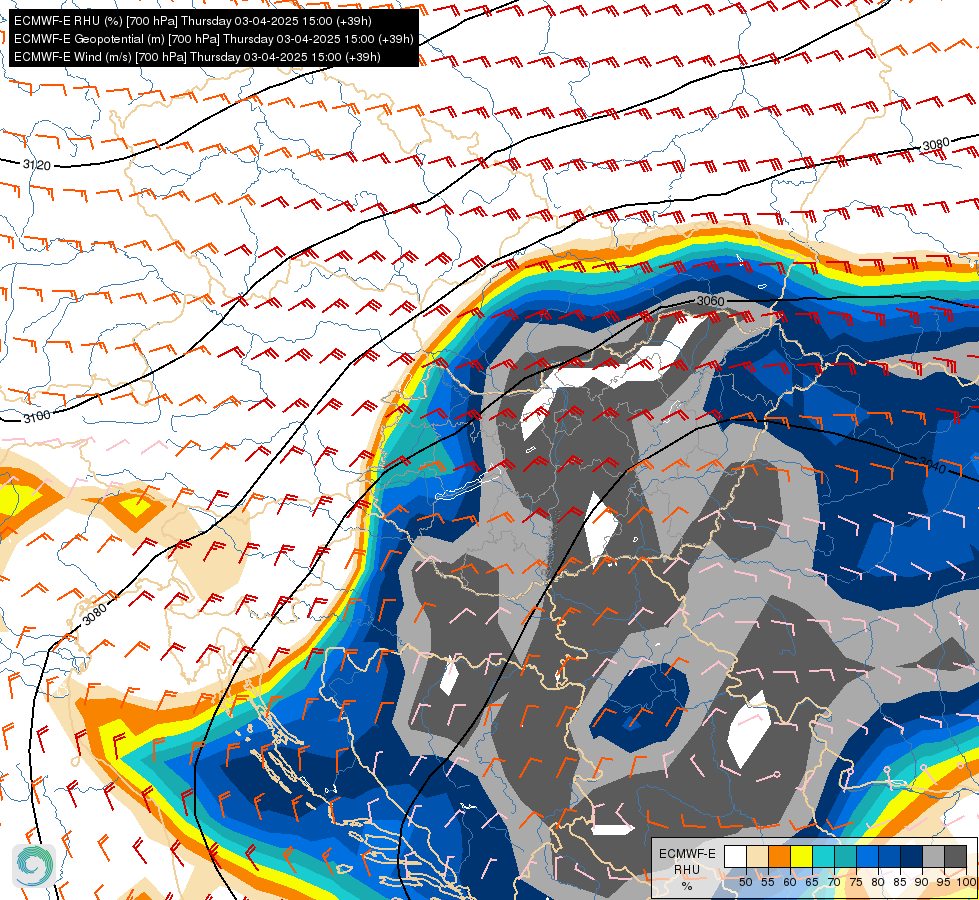Click the 3040 geopotential contour label
This screenshot has width=979, height=900.
(x=932, y=465)
